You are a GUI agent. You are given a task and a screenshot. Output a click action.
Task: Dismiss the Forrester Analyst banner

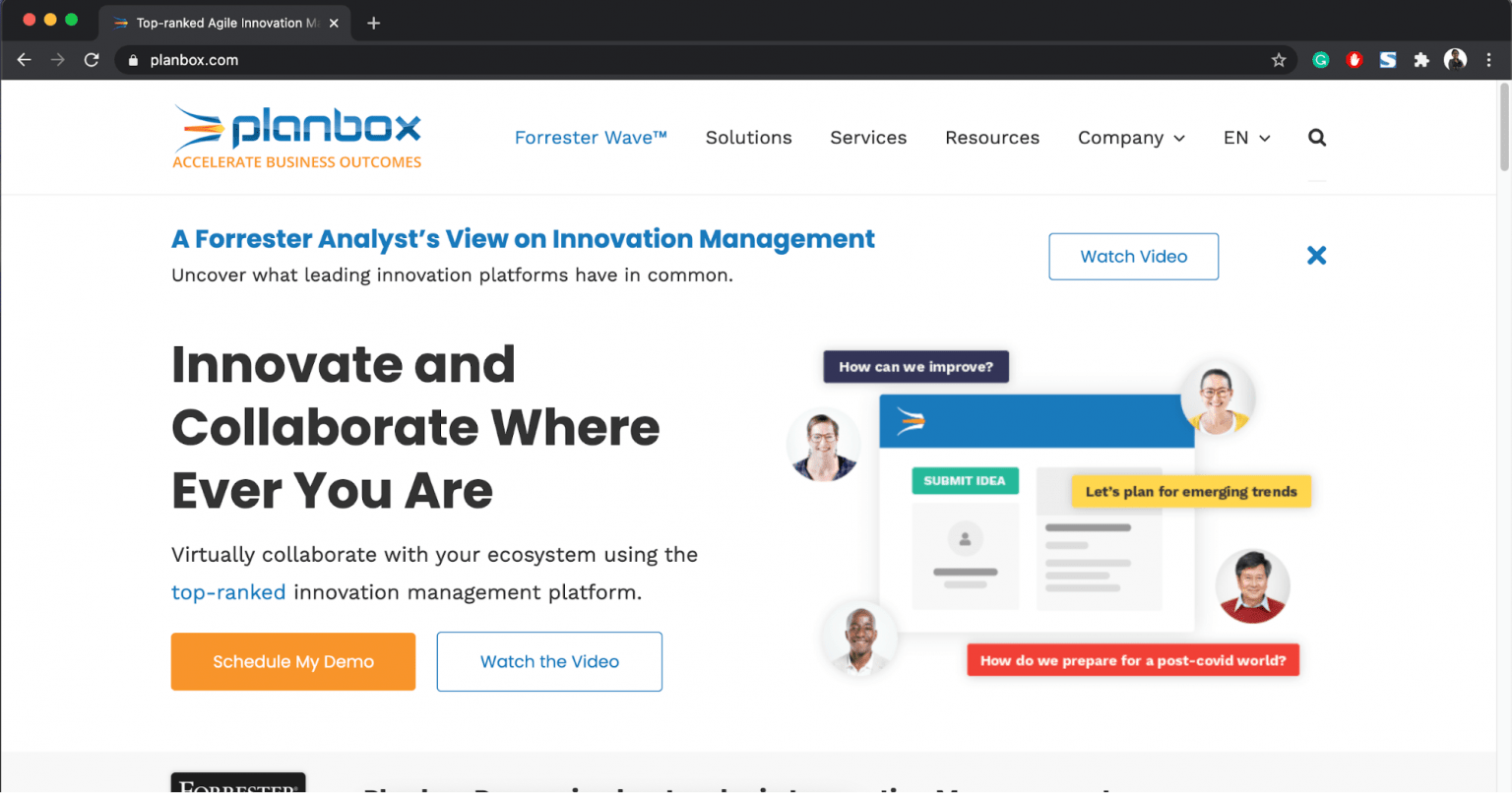pyautogui.click(x=1316, y=255)
